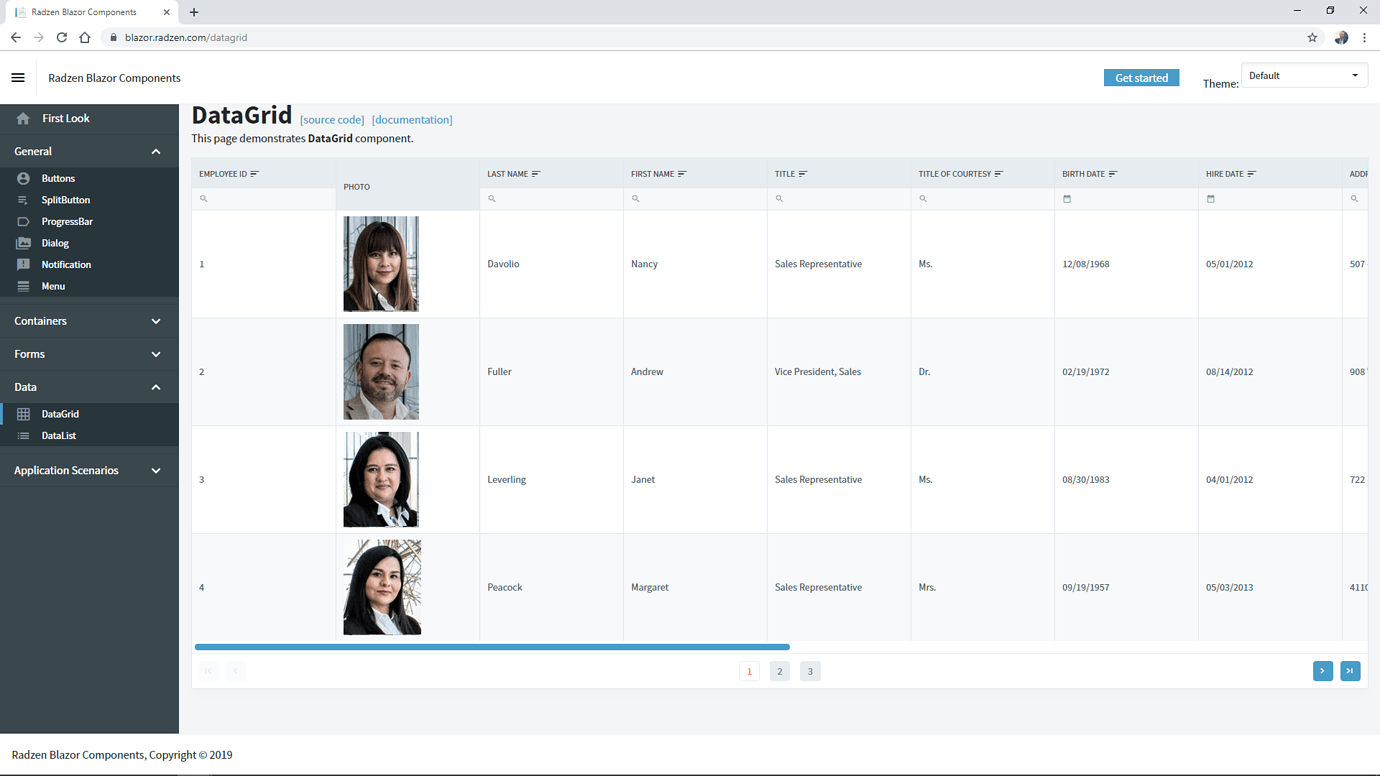Image resolution: width=1380 pixels, height=776 pixels.
Task: Open the Chrome profile avatar
Action: pyautogui.click(x=1341, y=37)
